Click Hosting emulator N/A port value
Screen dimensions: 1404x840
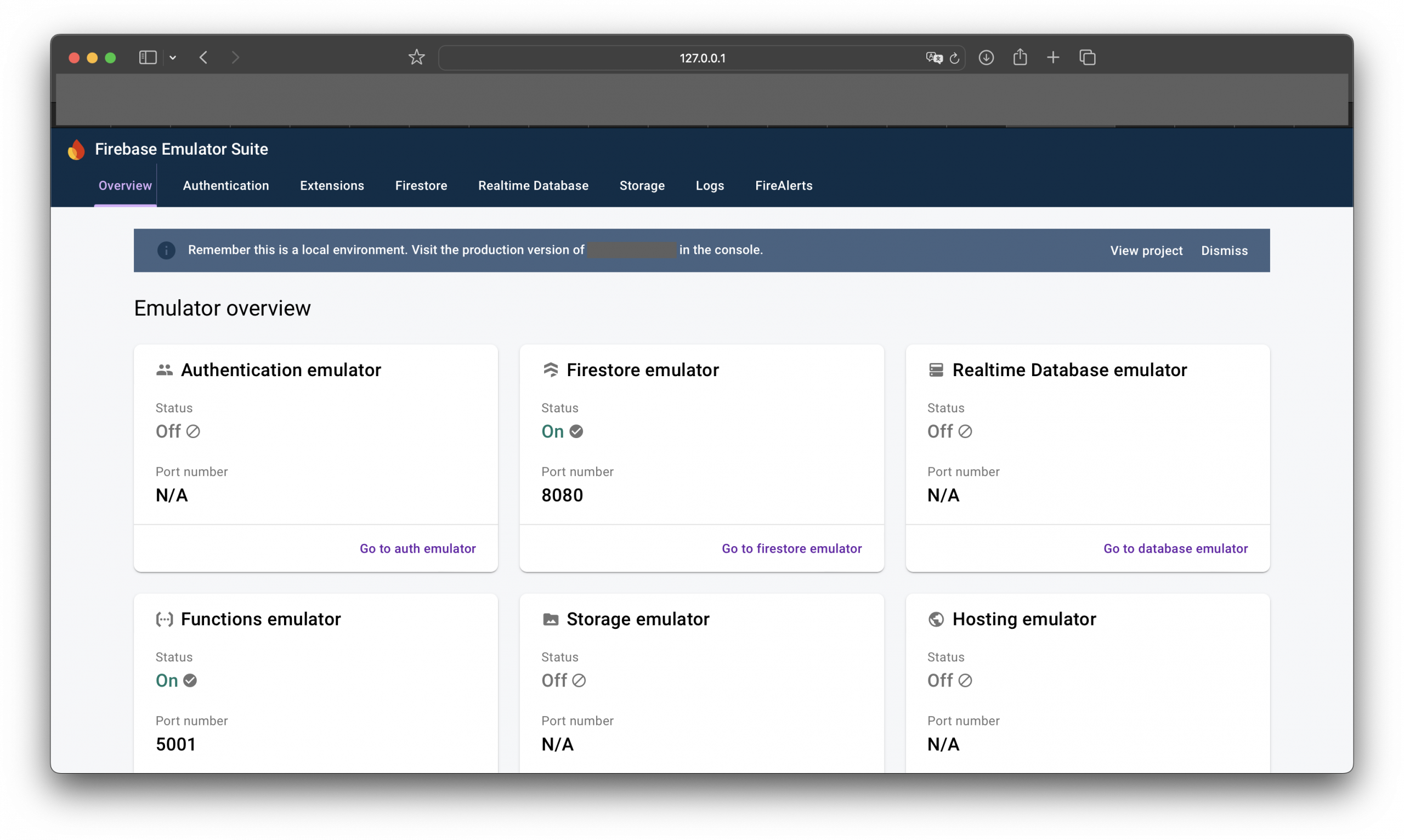coord(943,745)
